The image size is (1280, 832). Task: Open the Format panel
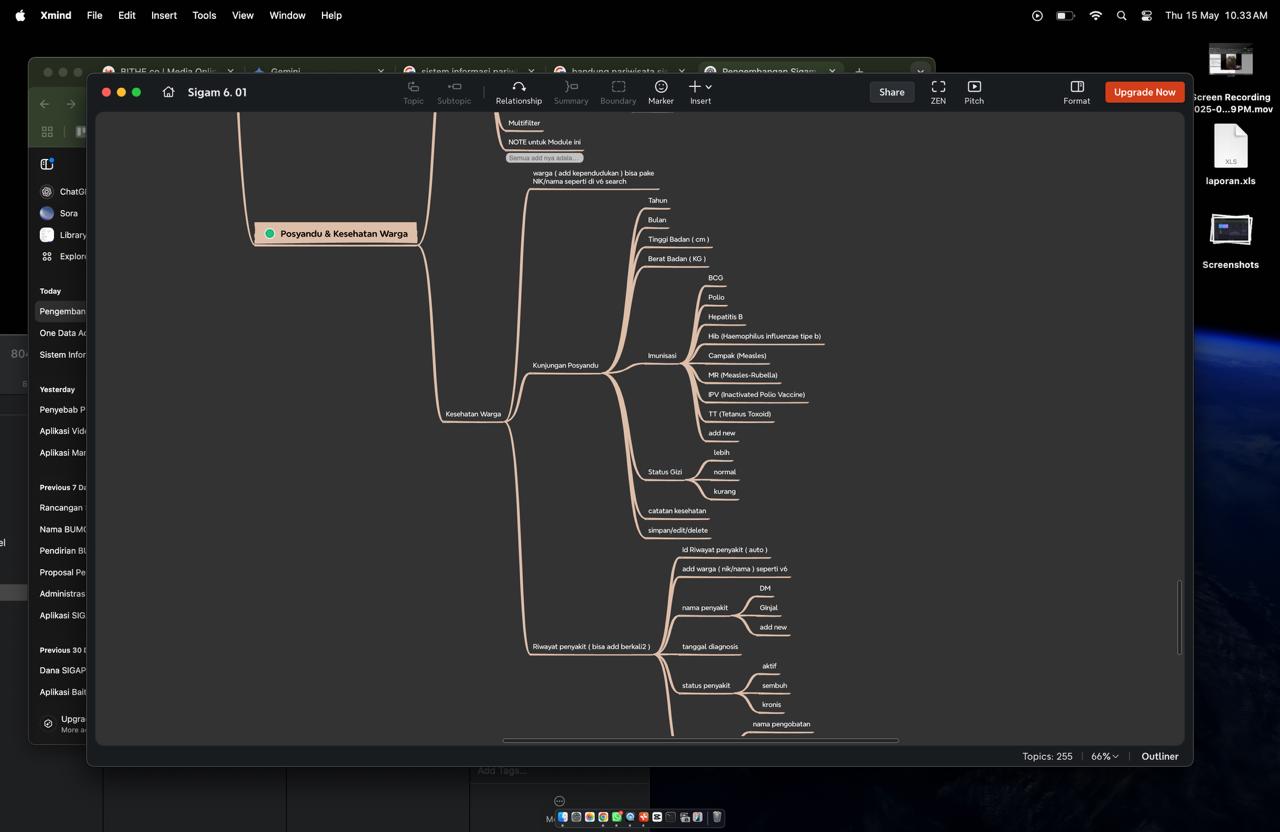point(1077,92)
